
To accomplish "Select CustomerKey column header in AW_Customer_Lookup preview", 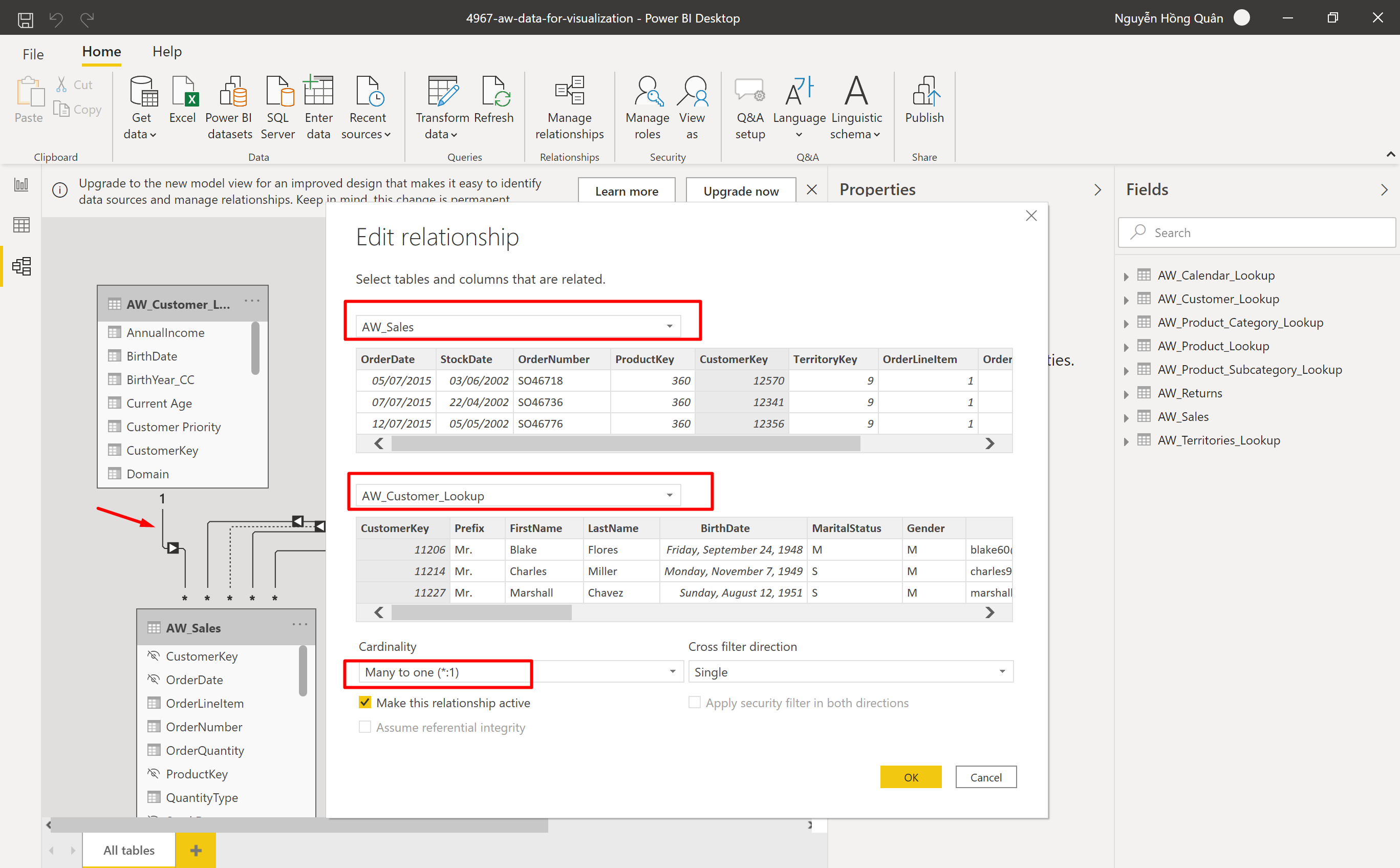I will pos(403,528).
